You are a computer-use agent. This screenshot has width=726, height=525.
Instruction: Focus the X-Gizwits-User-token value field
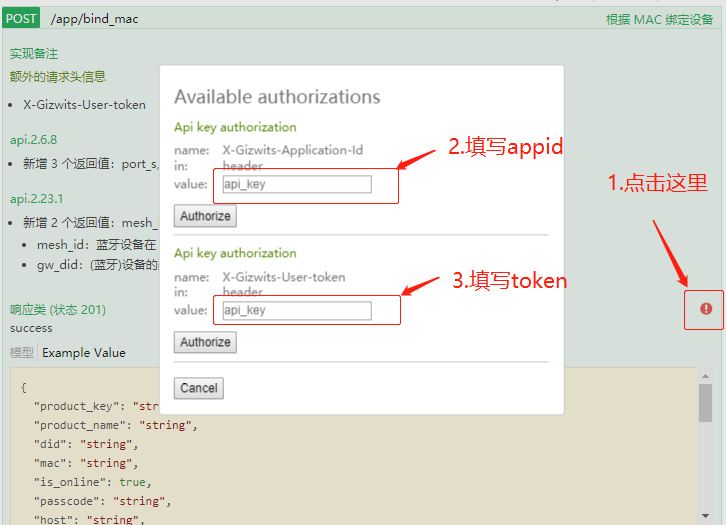pos(297,310)
